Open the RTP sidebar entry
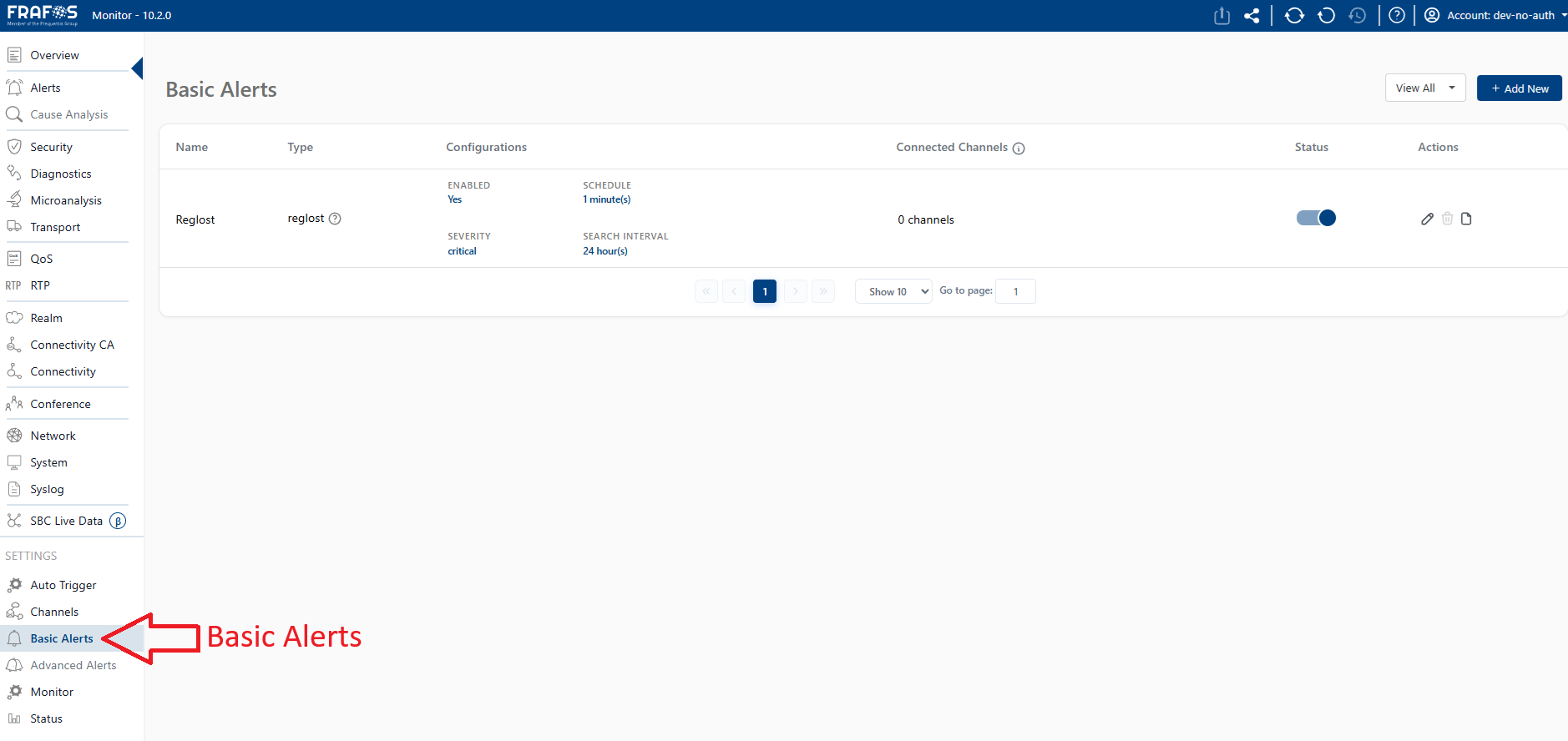1568x741 pixels. [40, 285]
